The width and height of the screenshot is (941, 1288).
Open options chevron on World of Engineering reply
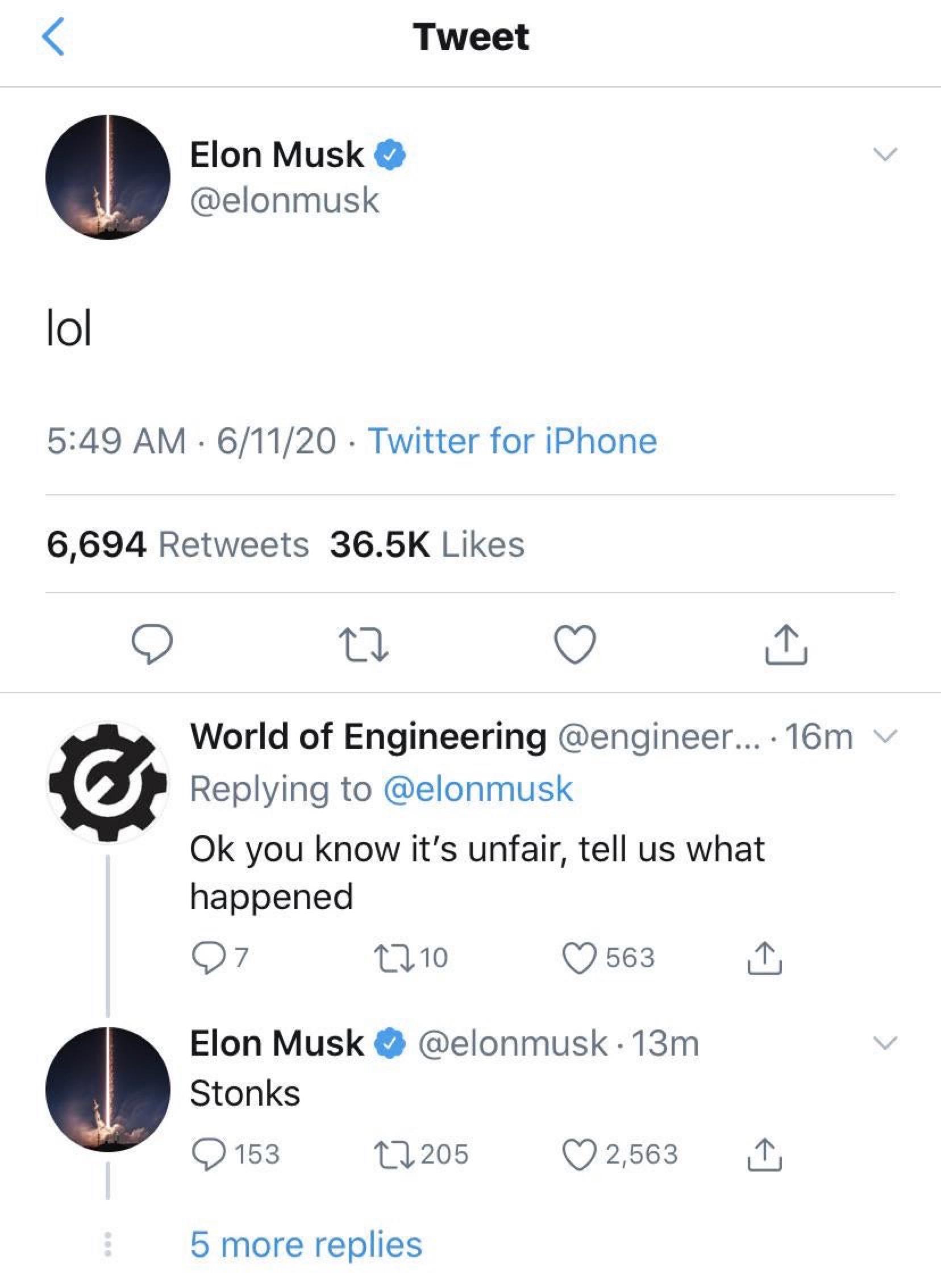(x=885, y=737)
